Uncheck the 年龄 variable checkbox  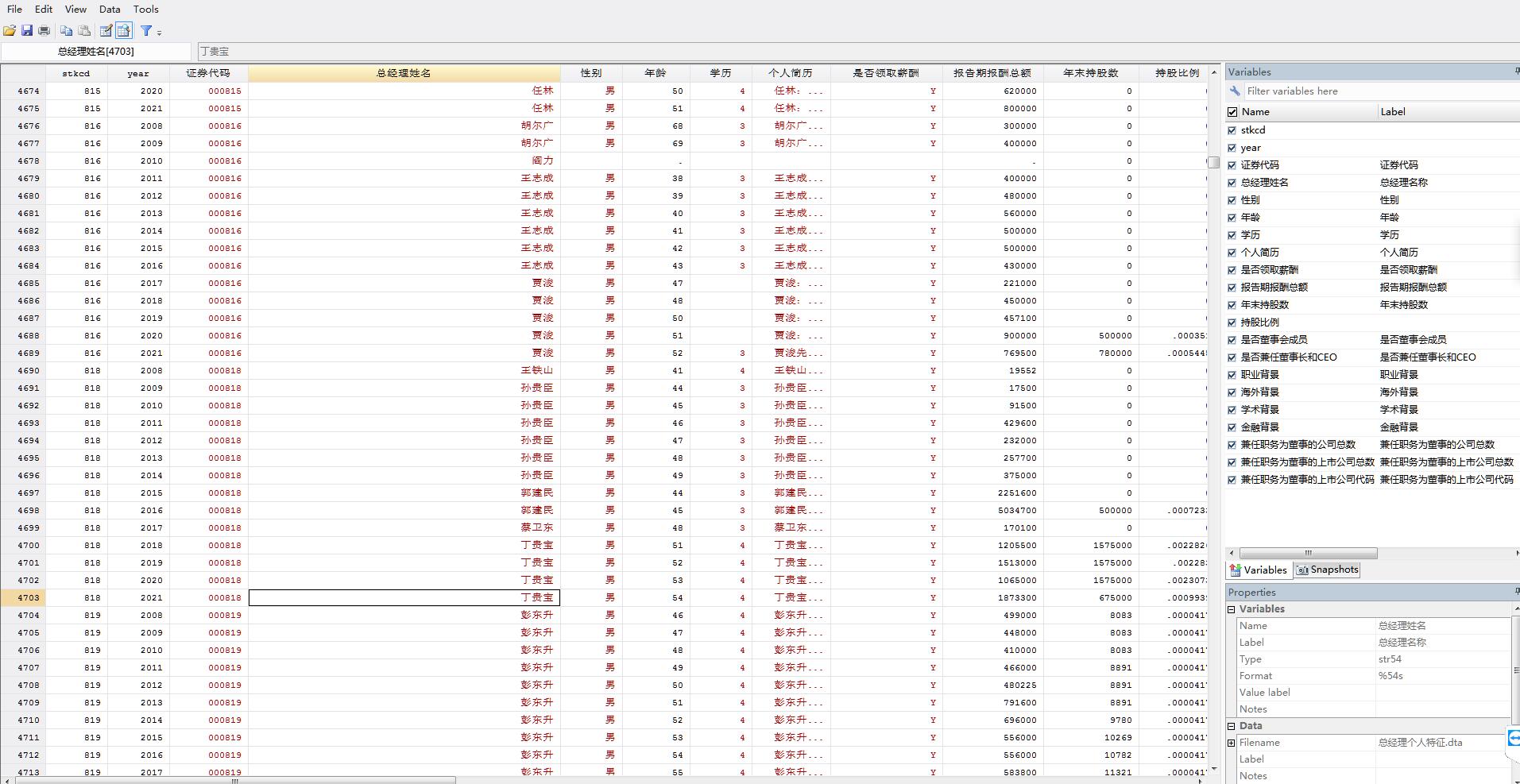[x=1232, y=218]
